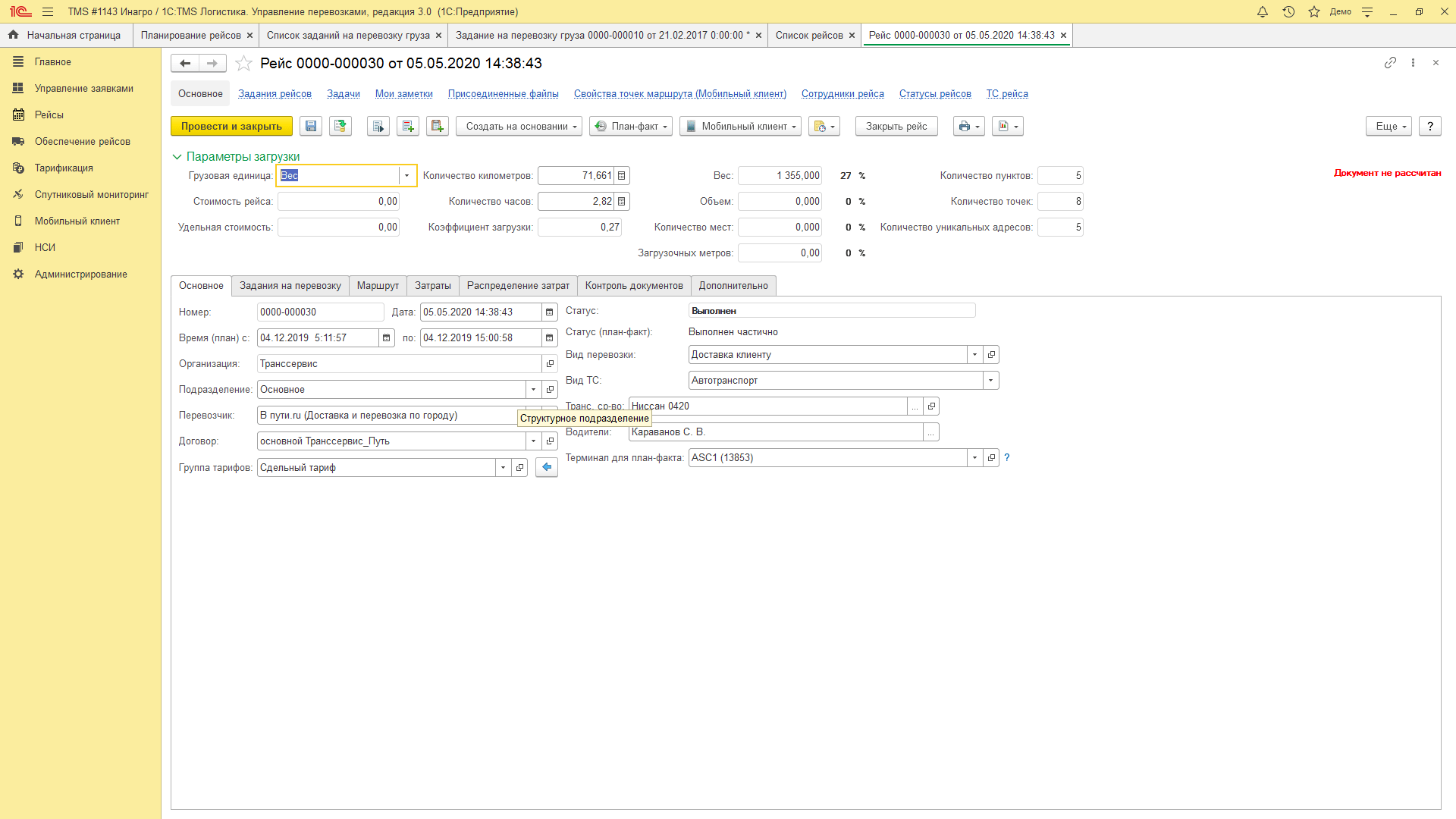Screen dimensions: 1456x819
Task: Switch to the Затраты tab
Action: pos(433,286)
